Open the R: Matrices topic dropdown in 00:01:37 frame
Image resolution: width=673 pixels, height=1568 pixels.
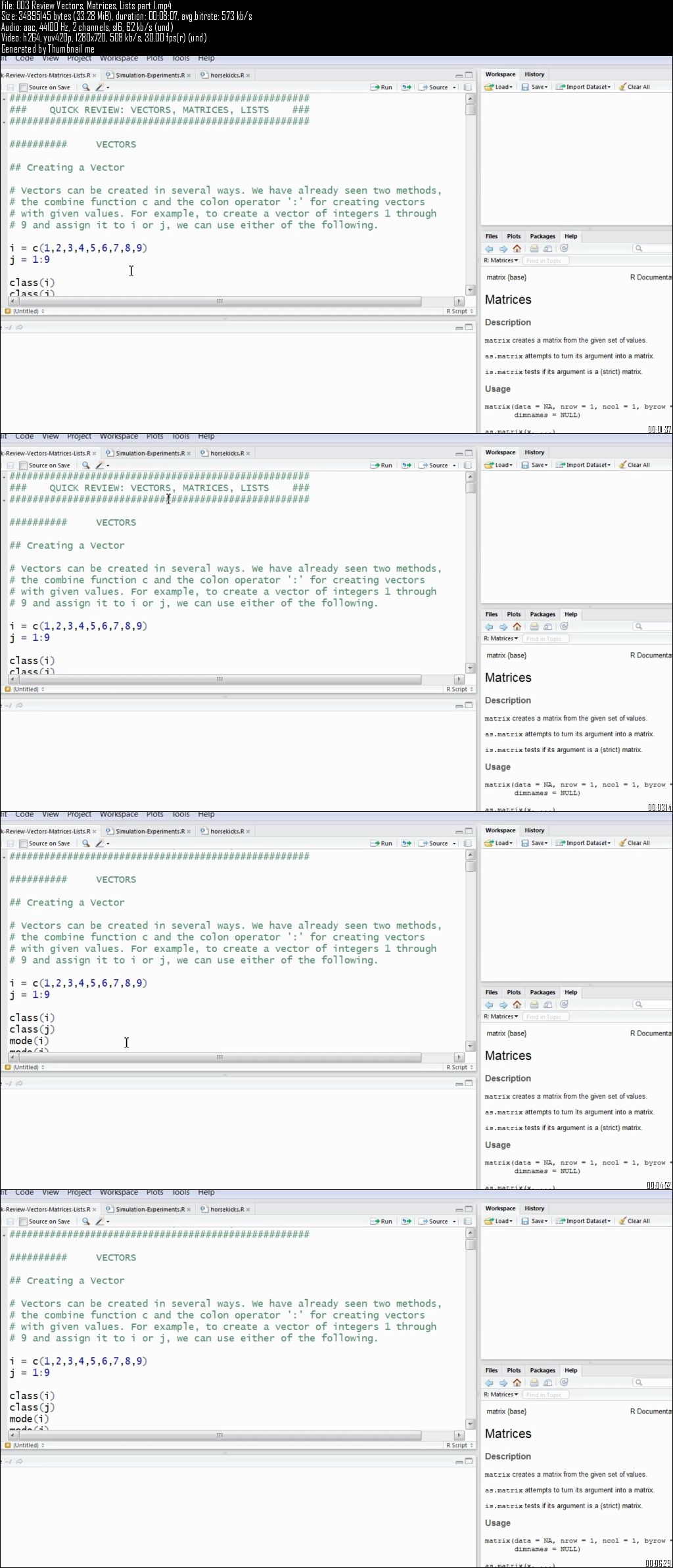click(x=501, y=261)
